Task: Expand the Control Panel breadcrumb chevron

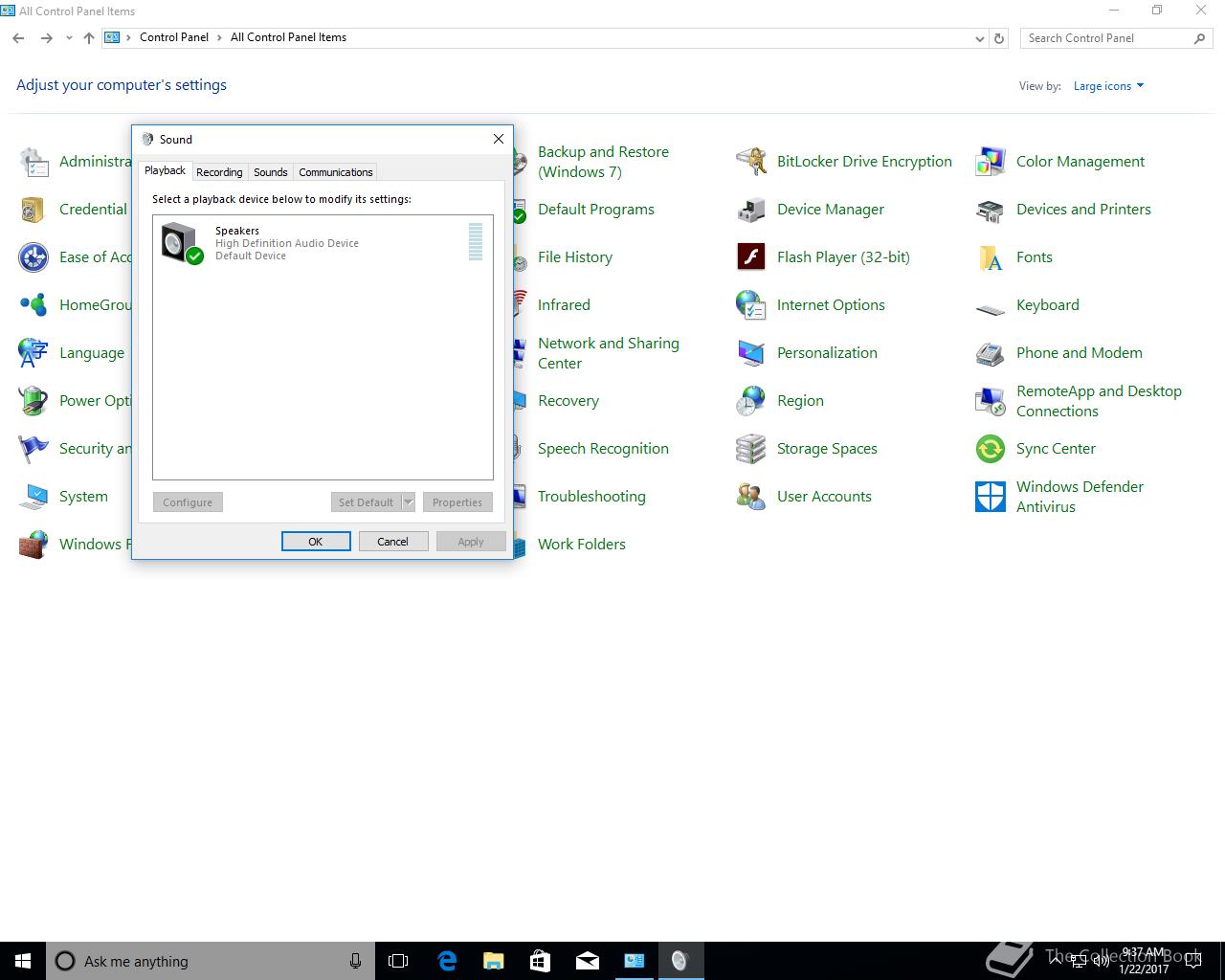Action: point(220,38)
